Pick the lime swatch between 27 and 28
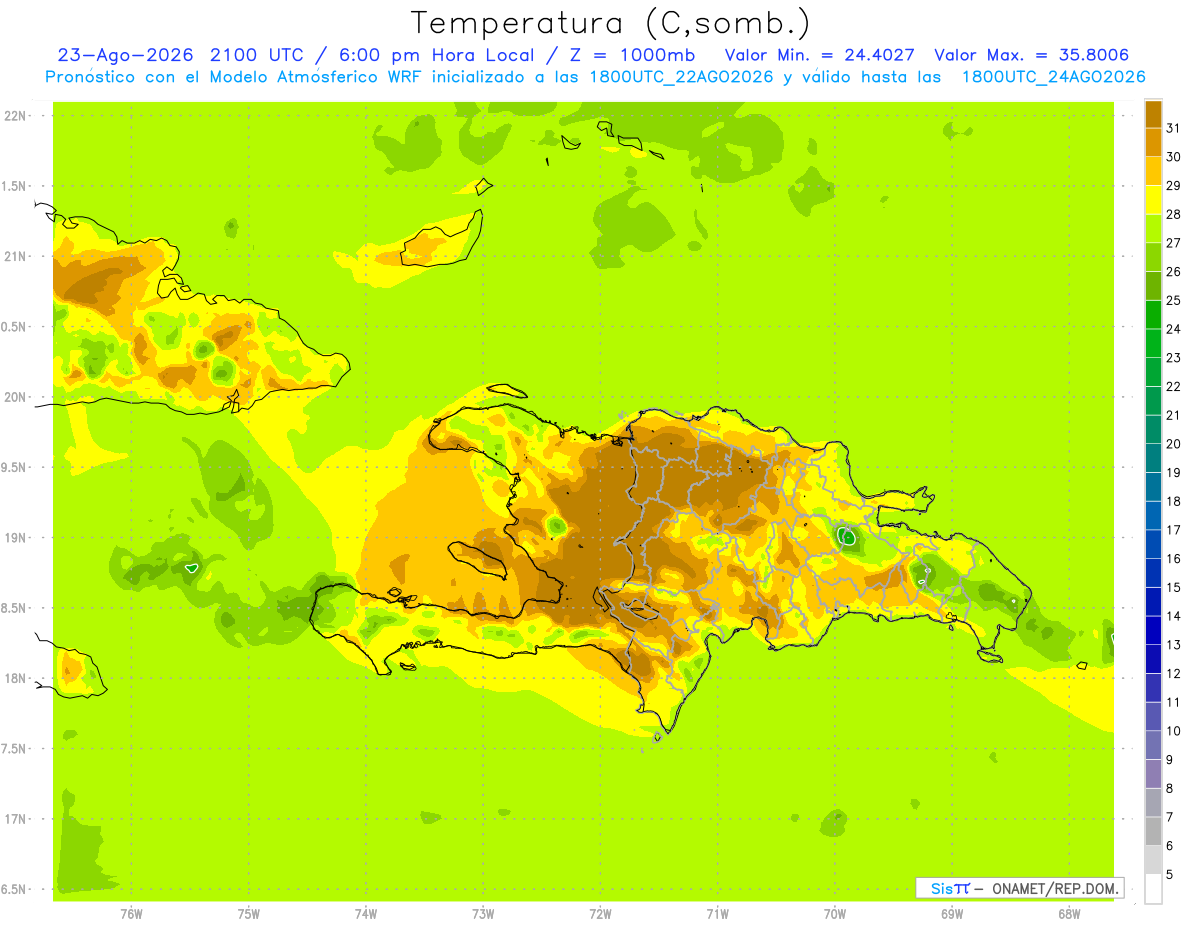Image resolution: width=1200 pixels, height=927 pixels. point(1153,228)
